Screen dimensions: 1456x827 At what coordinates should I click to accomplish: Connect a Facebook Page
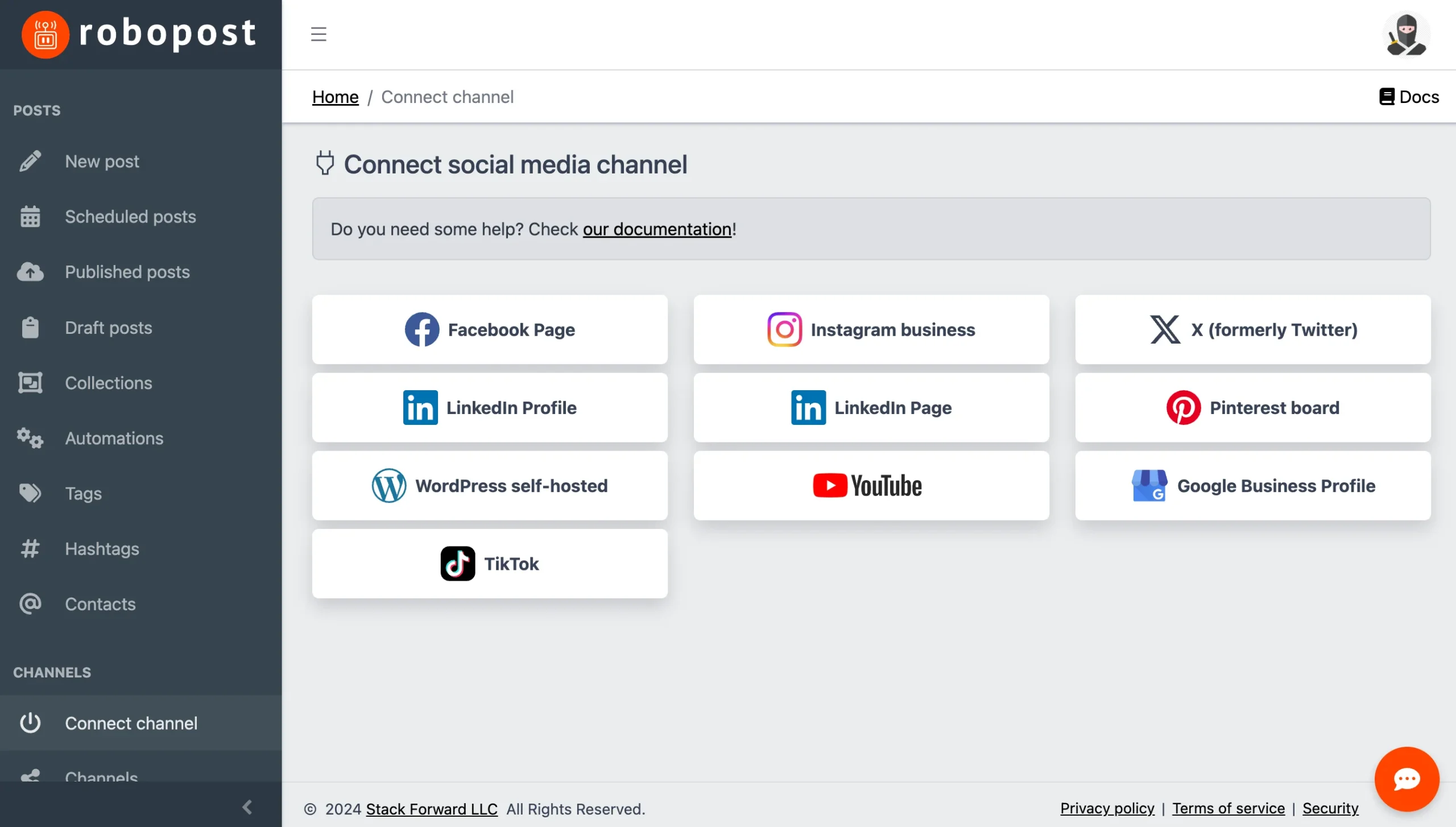pyautogui.click(x=490, y=329)
